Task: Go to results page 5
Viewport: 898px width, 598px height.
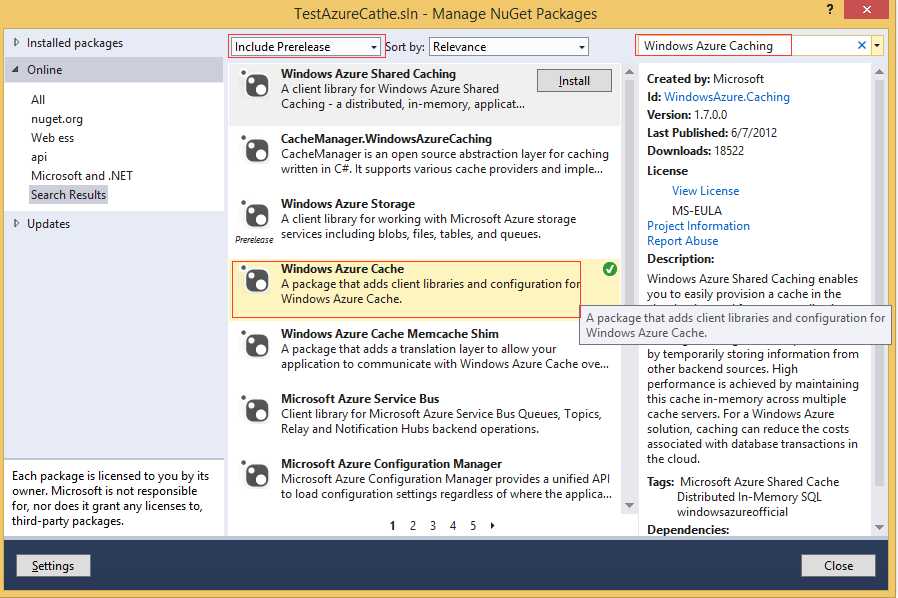Action: (473, 525)
